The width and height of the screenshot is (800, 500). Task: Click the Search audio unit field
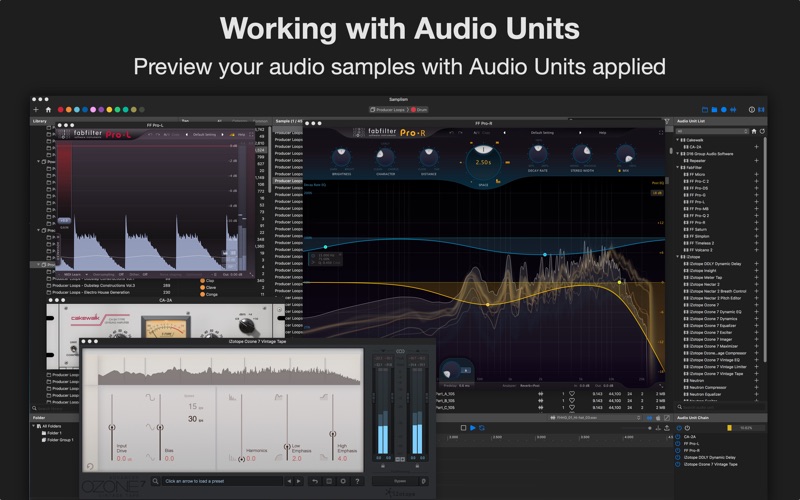pos(720,407)
